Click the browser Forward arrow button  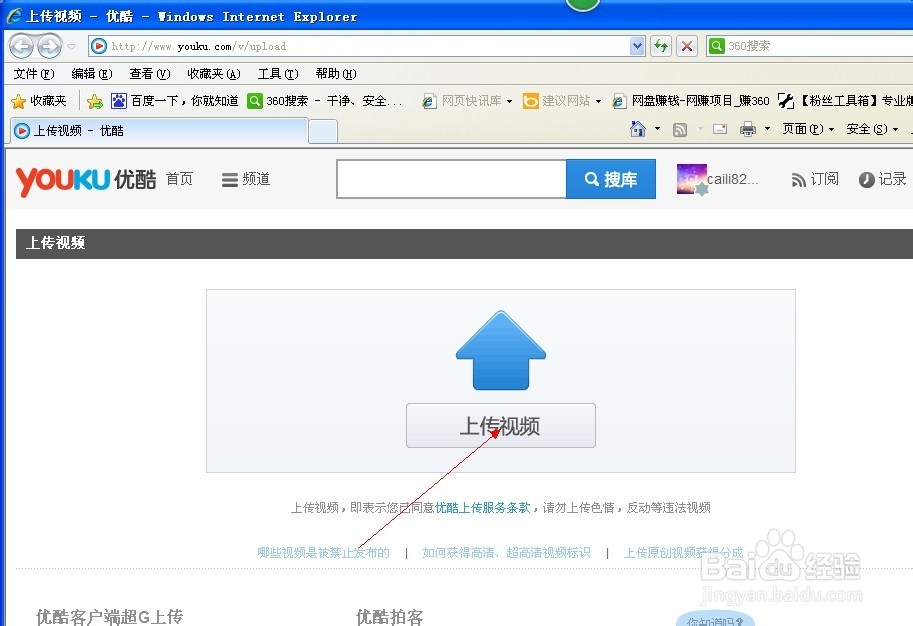click(49, 46)
